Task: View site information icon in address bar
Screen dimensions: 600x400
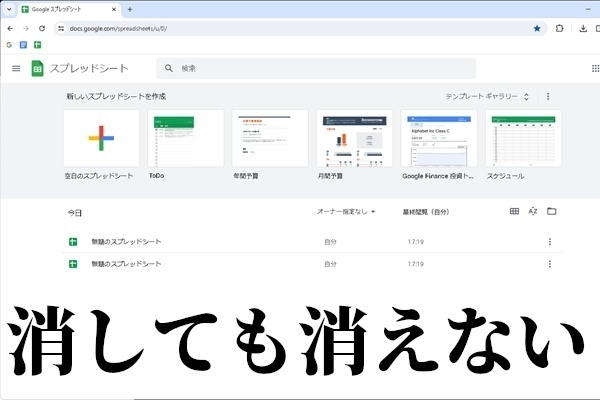Action: click(61, 28)
